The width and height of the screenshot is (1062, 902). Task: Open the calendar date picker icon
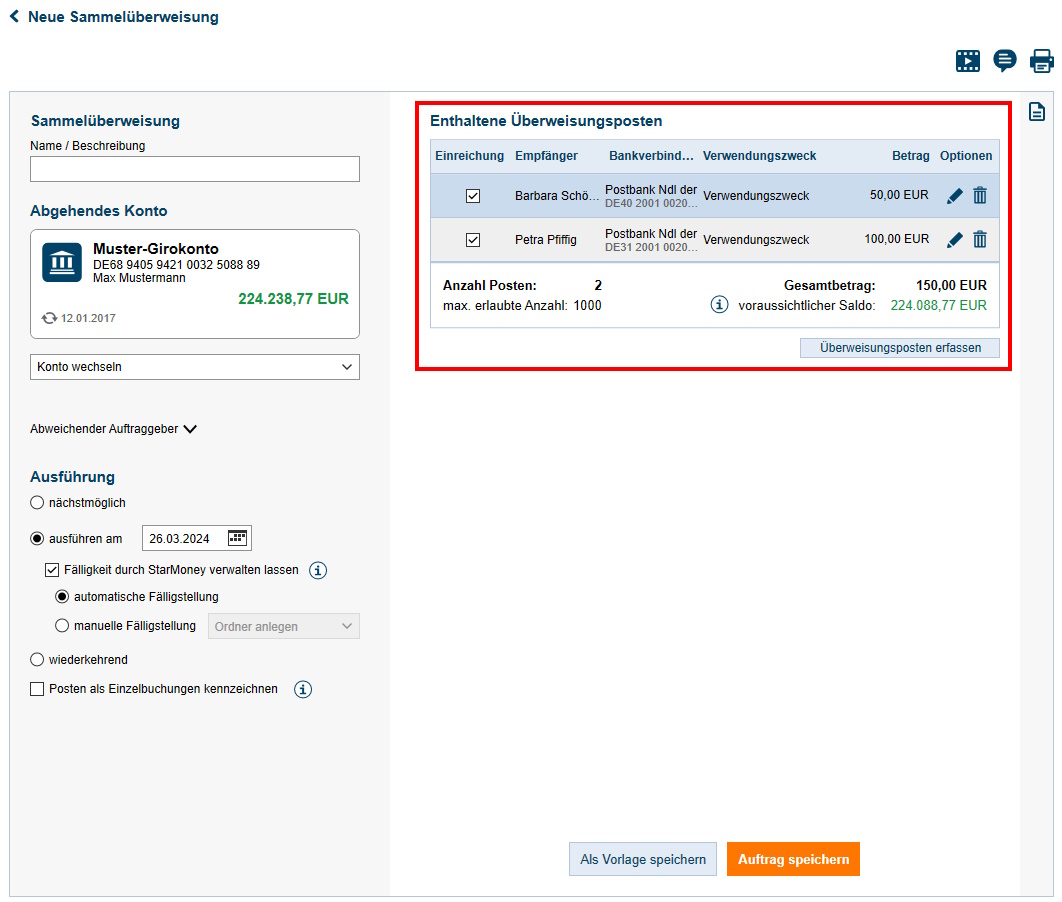[x=237, y=538]
